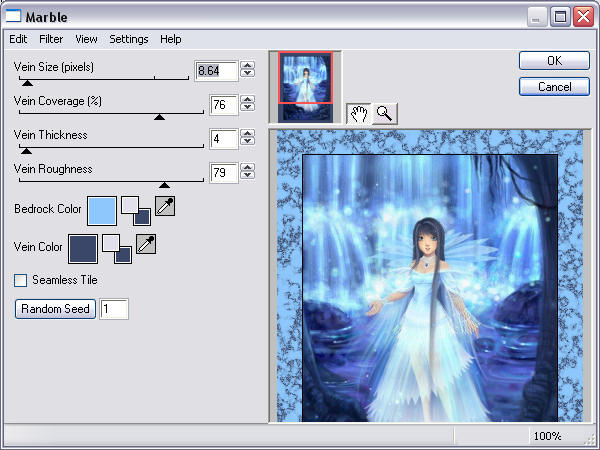This screenshot has height=450, width=600.
Task: Decrease Vein Roughness with down arrow
Action: pos(248,175)
